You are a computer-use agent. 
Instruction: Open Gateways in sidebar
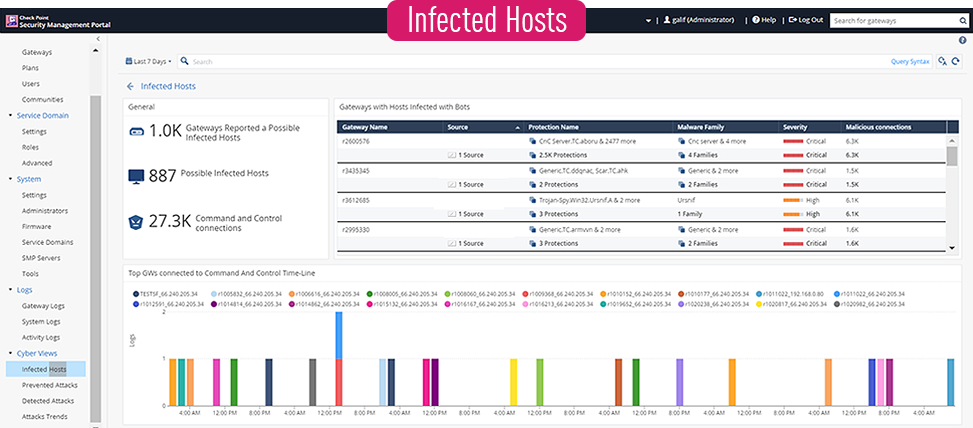click(37, 52)
